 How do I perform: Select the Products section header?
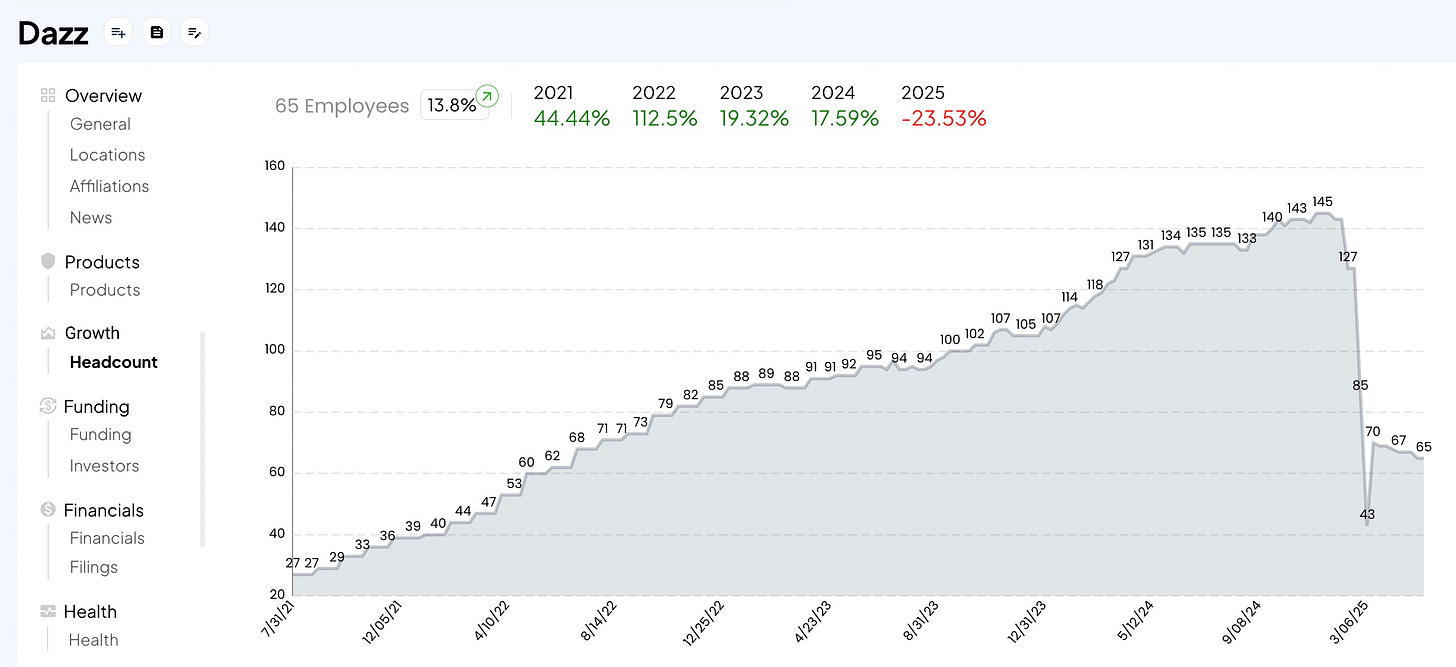point(102,262)
